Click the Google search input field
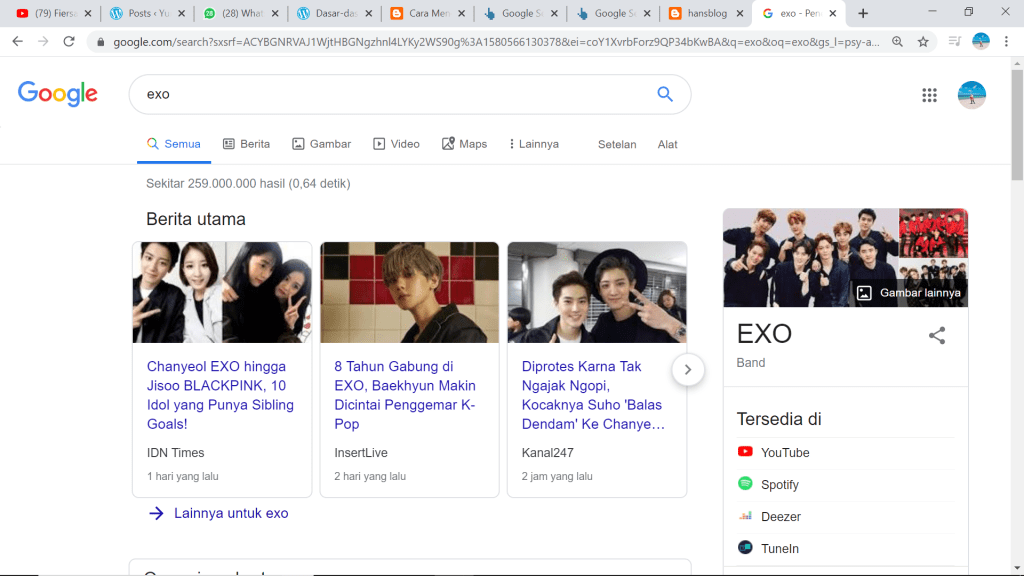Viewport: 1024px width, 576px height. [390, 94]
